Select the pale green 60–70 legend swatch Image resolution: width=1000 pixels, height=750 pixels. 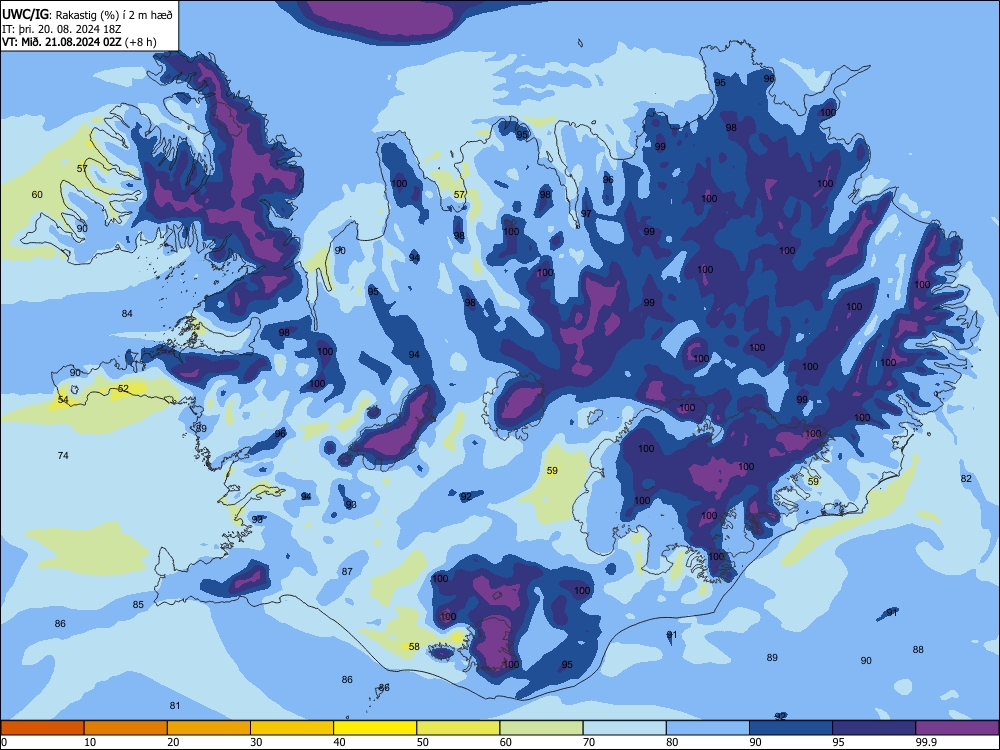click(541, 728)
